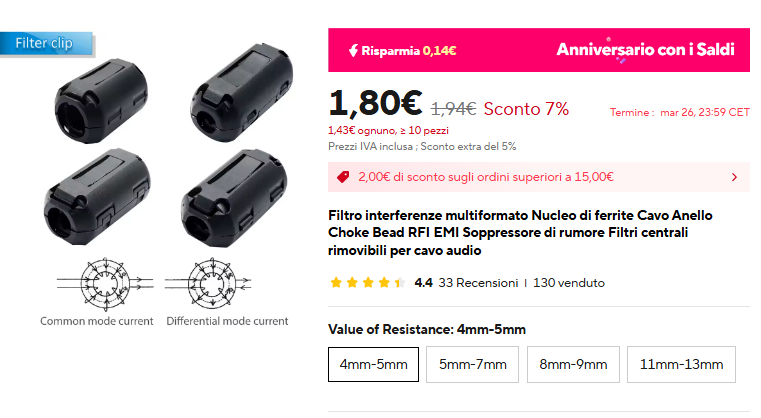Choose the 11mm-13mm size option

pos(681,365)
